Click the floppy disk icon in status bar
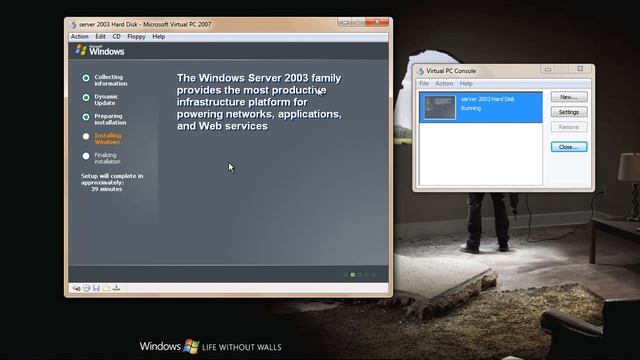The height and width of the screenshot is (360, 640). pyautogui.click(x=96, y=288)
